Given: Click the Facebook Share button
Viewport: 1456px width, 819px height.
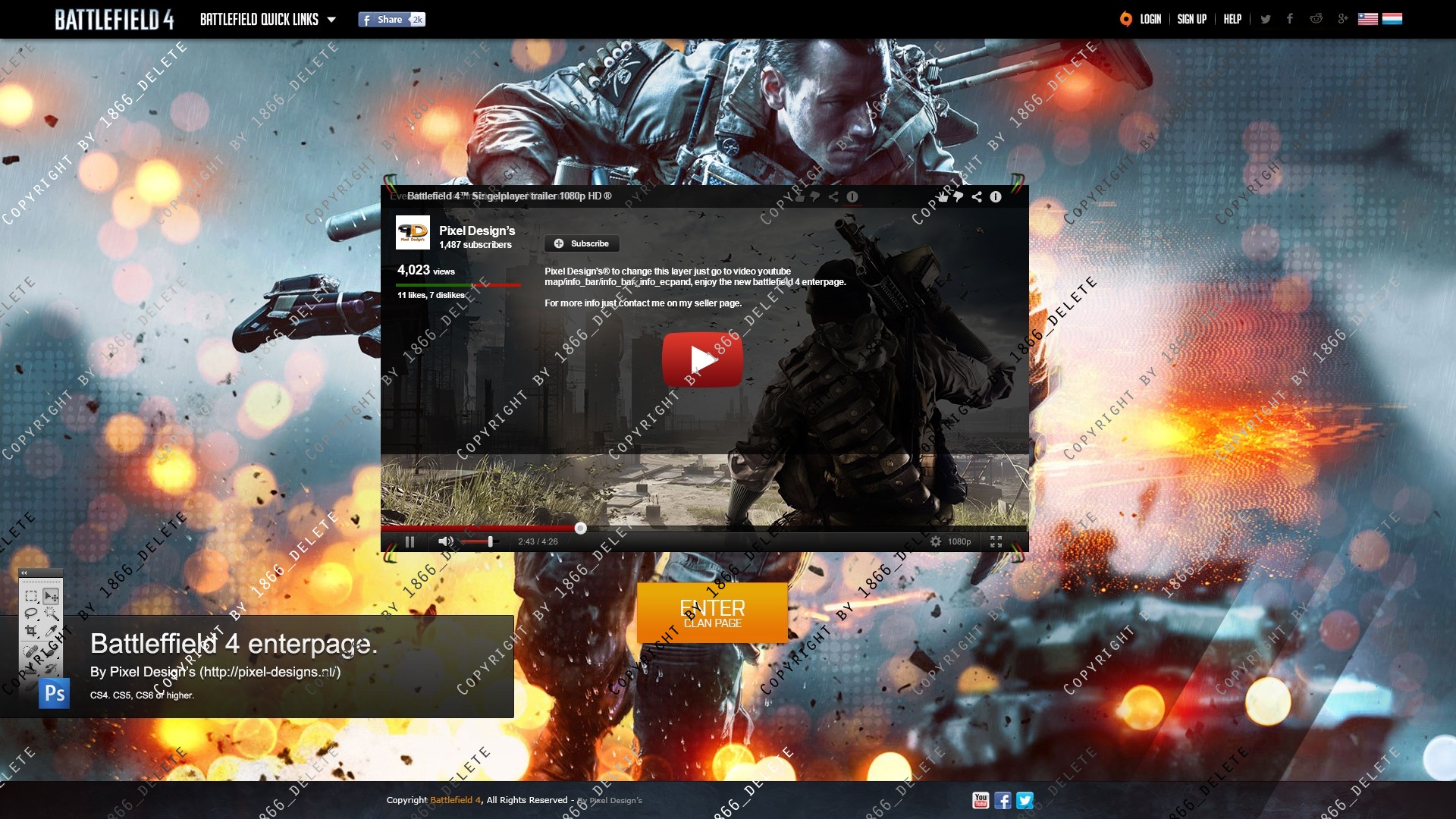Looking at the screenshot, I should point(391,20).
